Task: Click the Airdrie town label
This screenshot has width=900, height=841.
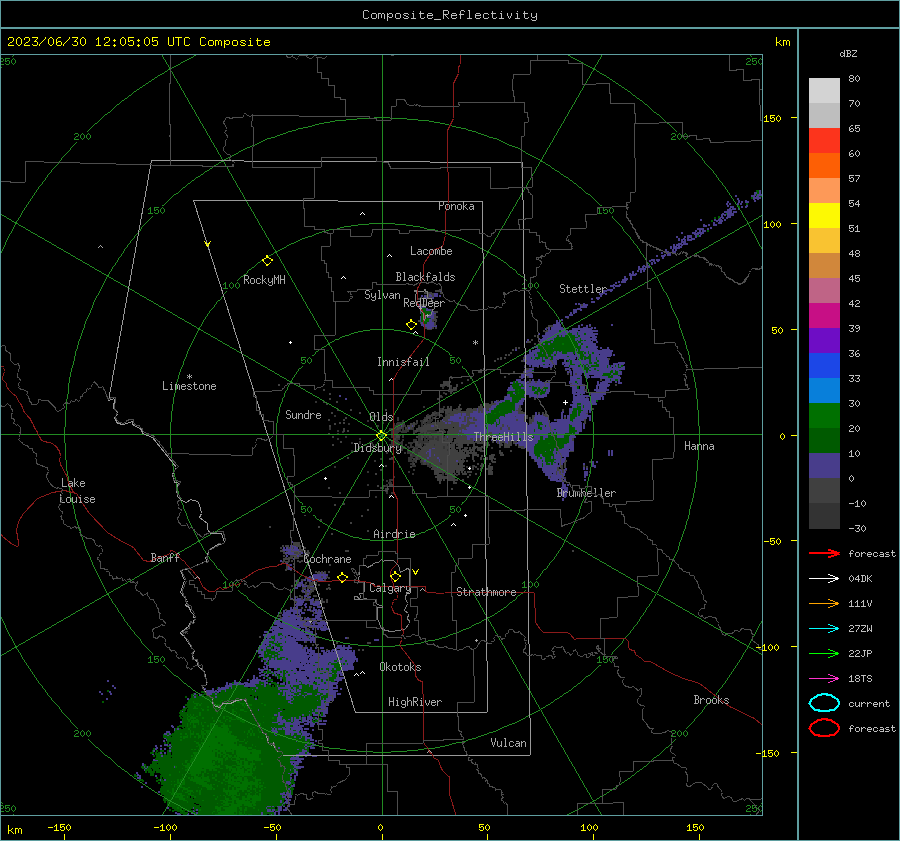Action: 394,534
